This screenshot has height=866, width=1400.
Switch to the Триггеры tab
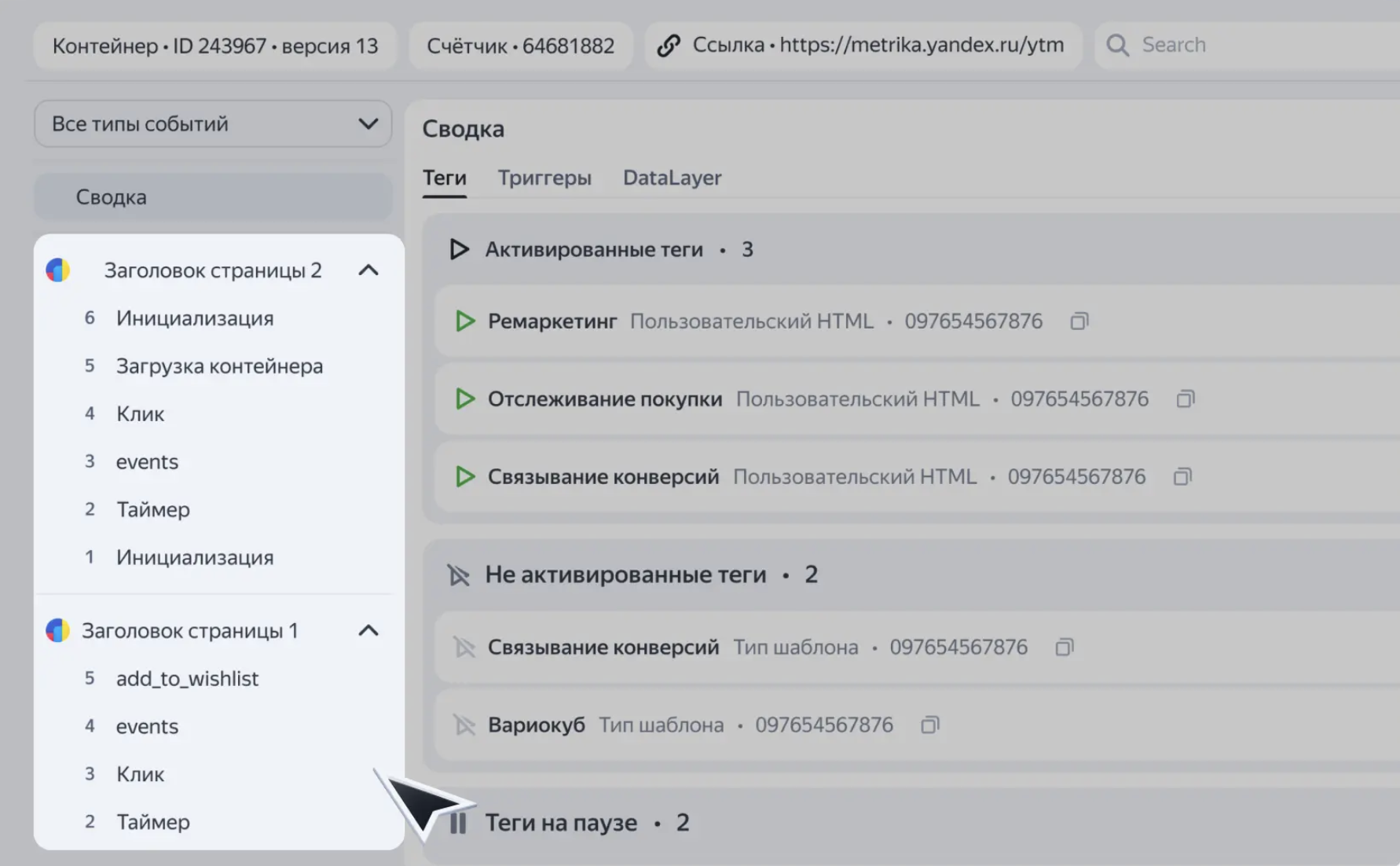544,178
